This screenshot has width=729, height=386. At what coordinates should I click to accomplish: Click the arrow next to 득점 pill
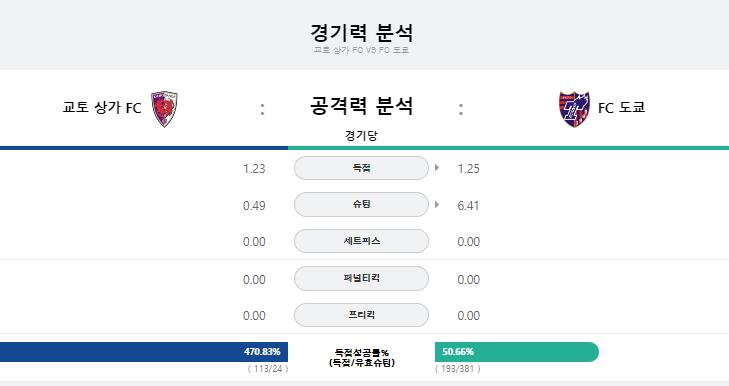[437, 168]
